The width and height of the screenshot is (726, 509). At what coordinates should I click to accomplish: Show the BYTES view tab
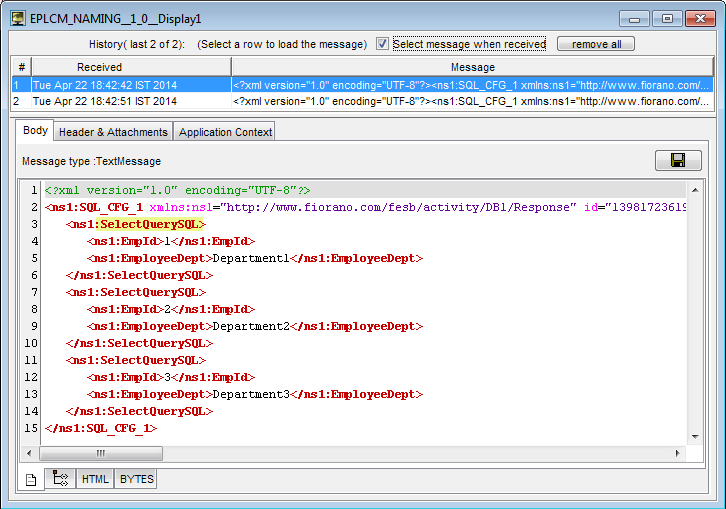tap(137, 479)
